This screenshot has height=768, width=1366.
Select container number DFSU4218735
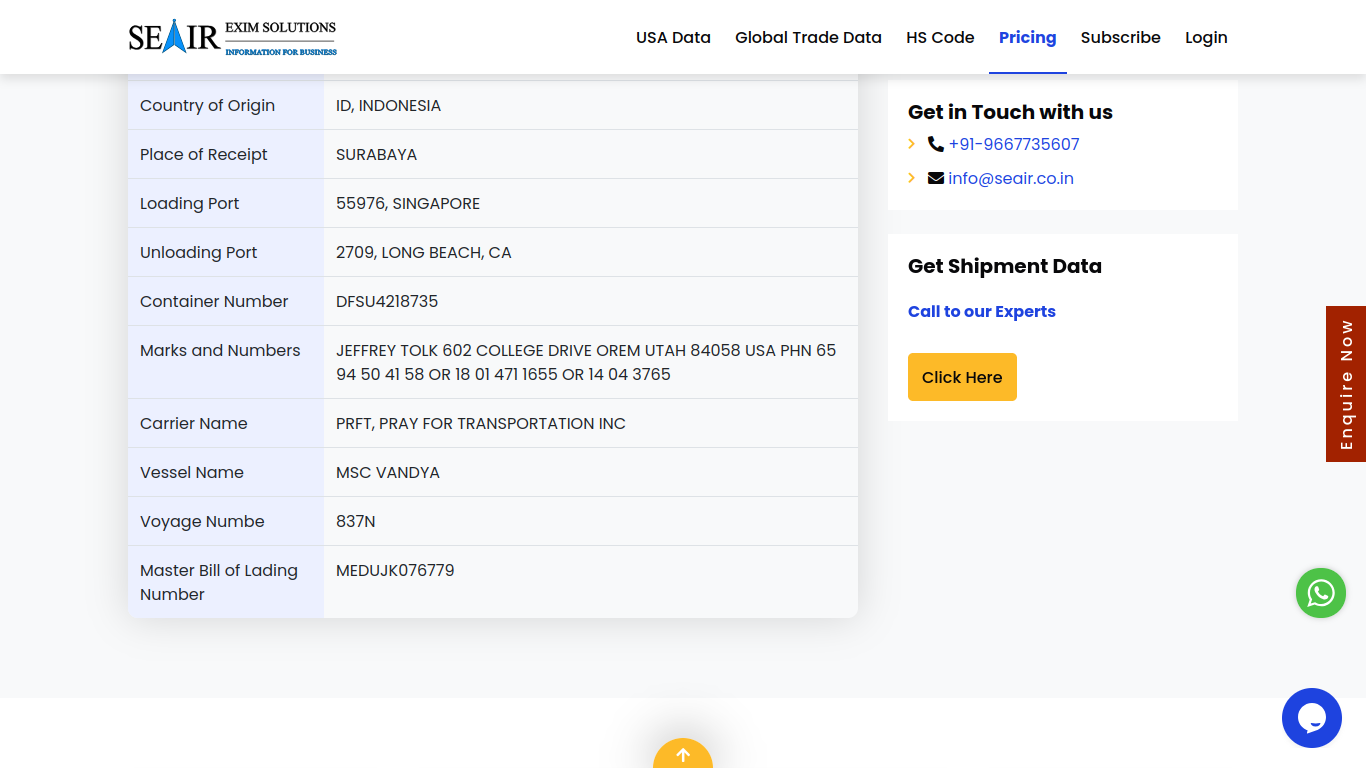pos(387,301)
